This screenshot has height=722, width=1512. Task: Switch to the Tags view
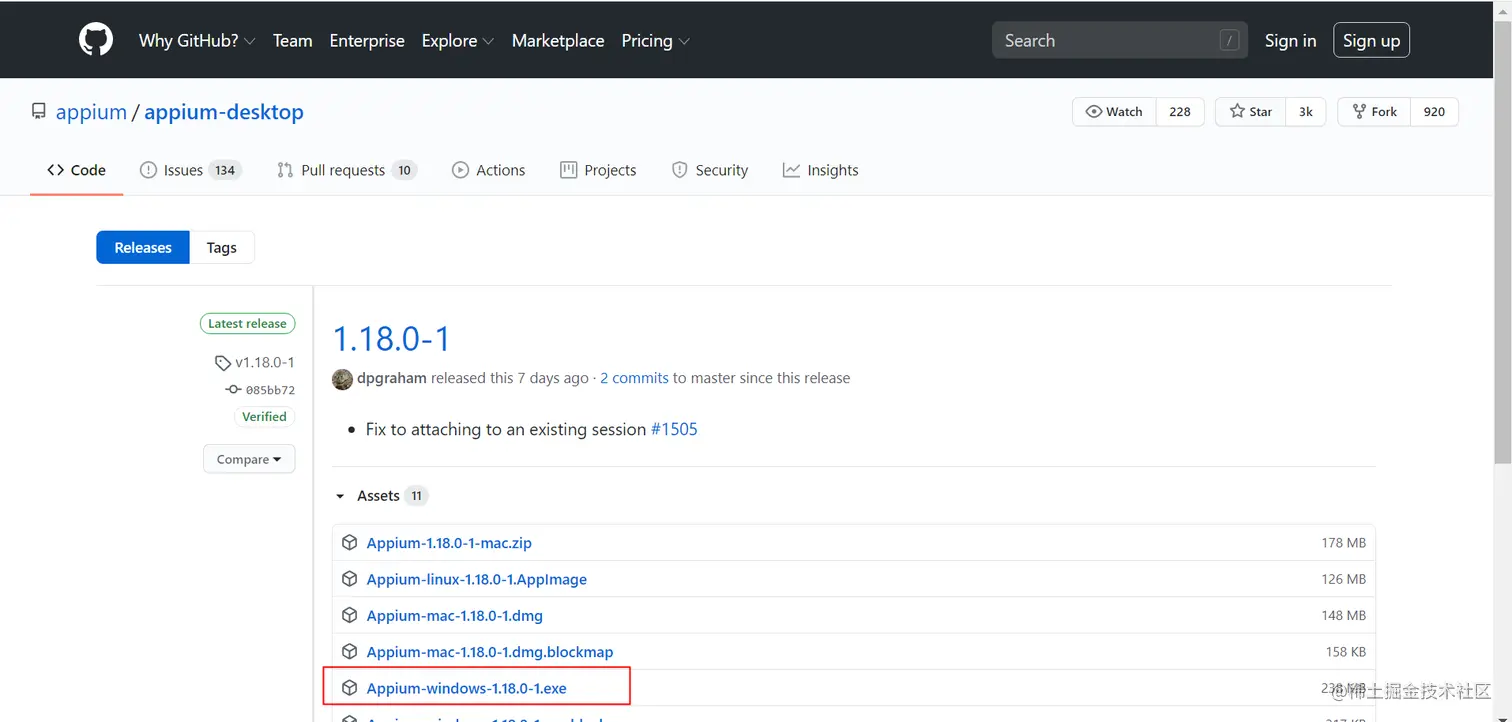tap(222, 247)
